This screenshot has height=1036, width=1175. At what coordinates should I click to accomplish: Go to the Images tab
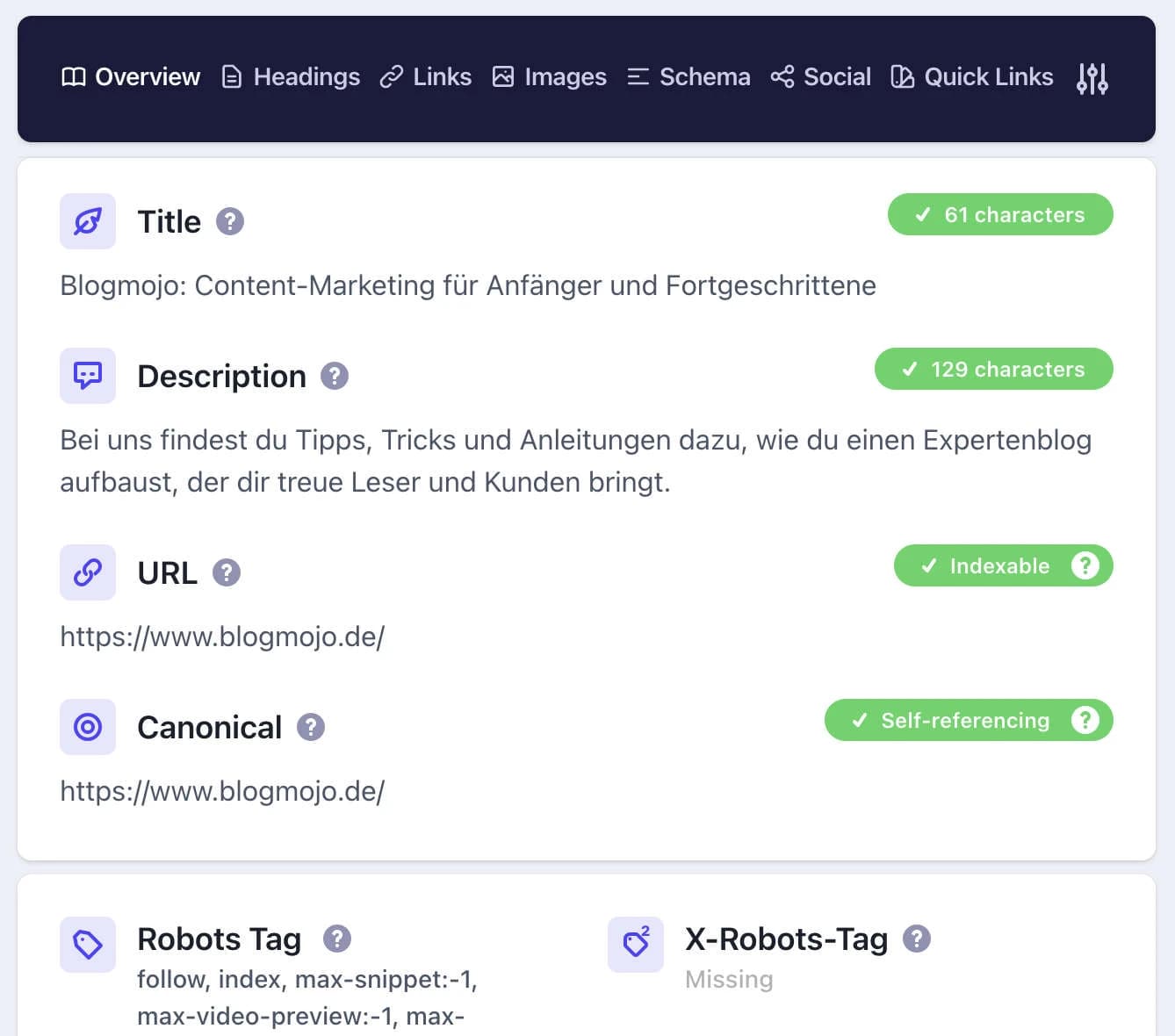coord(550,77)
